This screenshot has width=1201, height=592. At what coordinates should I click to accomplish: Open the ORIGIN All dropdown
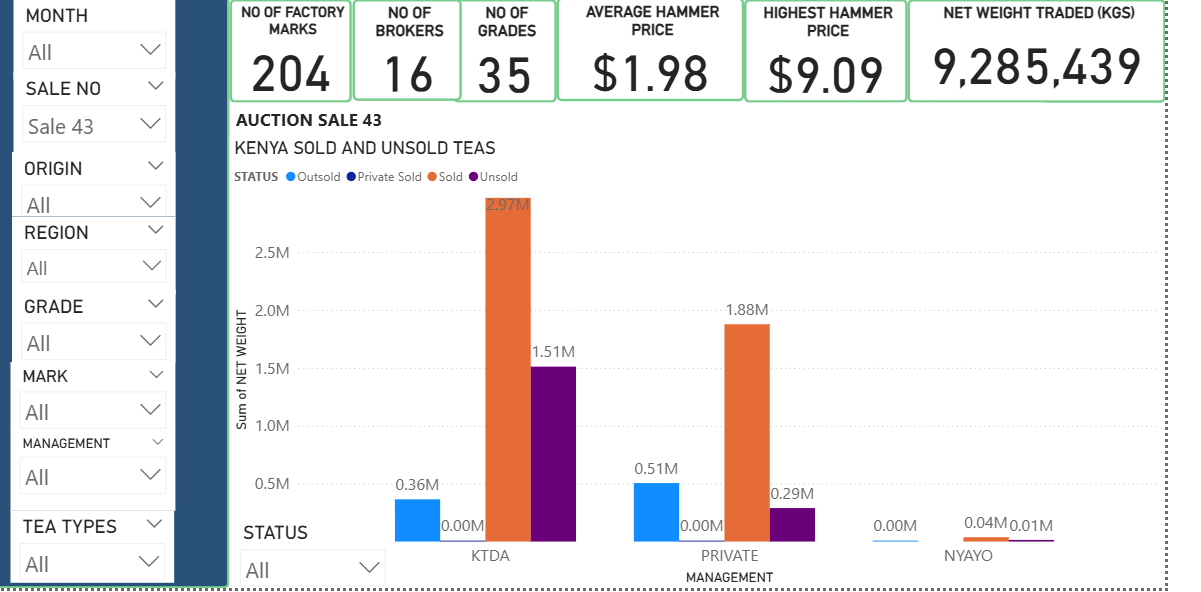point(151,203)
